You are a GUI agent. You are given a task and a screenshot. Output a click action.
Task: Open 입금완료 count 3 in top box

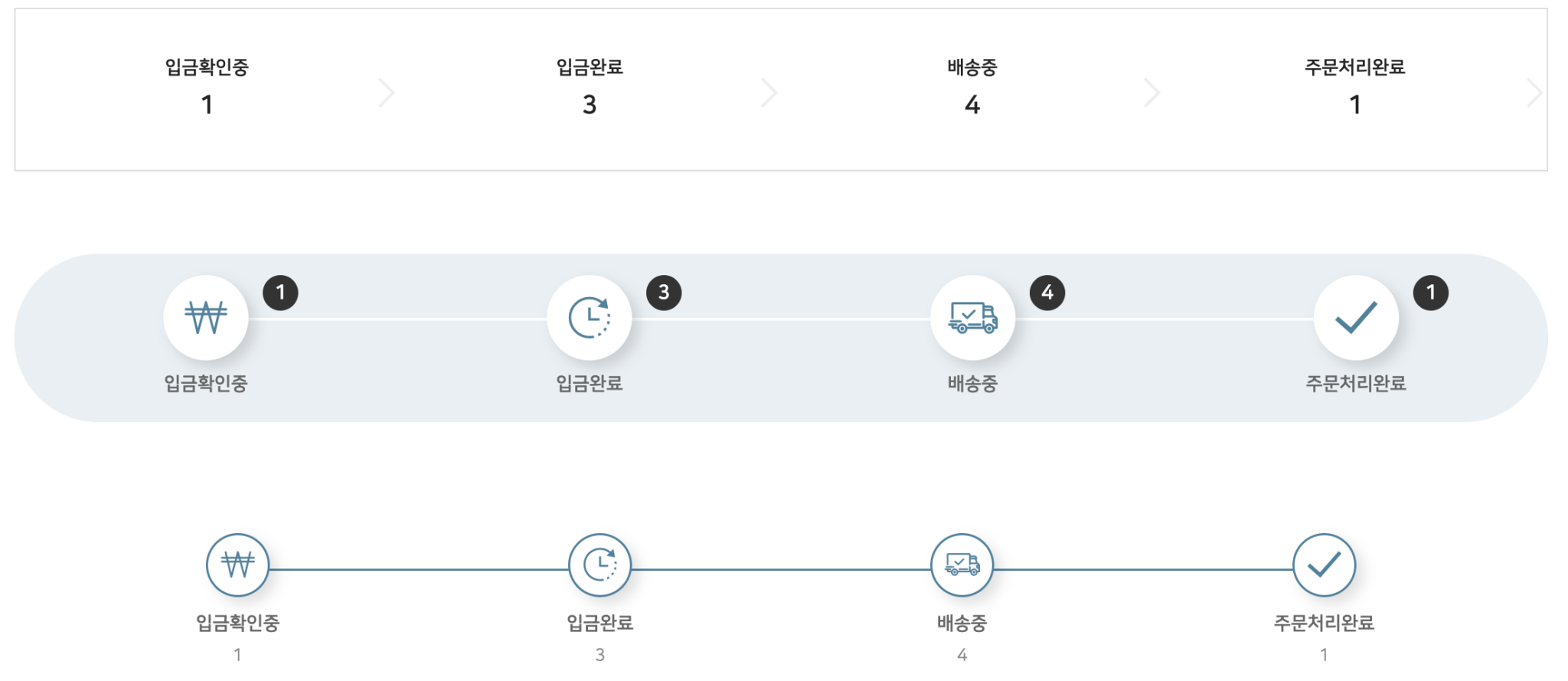(589, 104)
